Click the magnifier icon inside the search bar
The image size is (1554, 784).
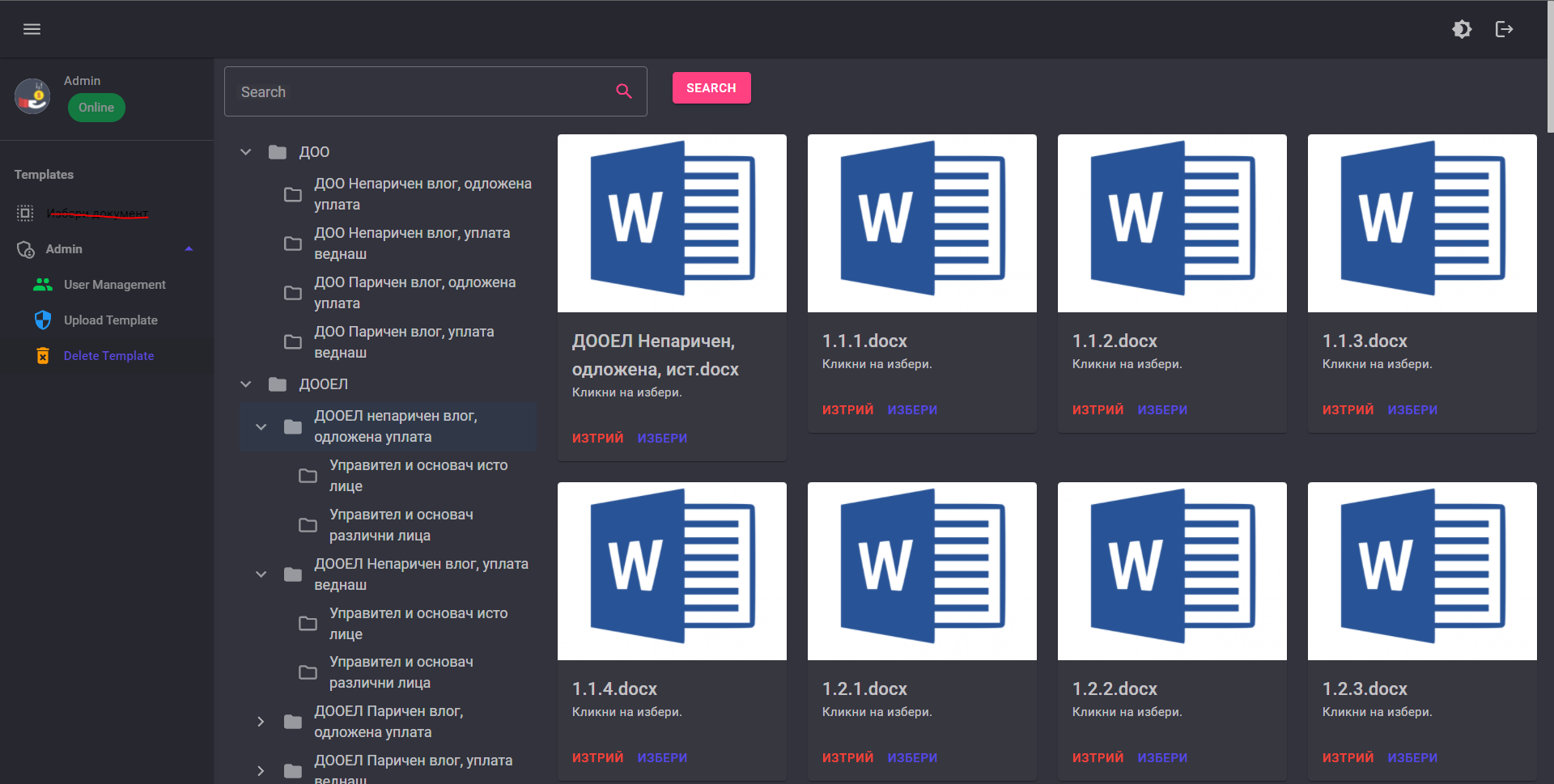623,91
